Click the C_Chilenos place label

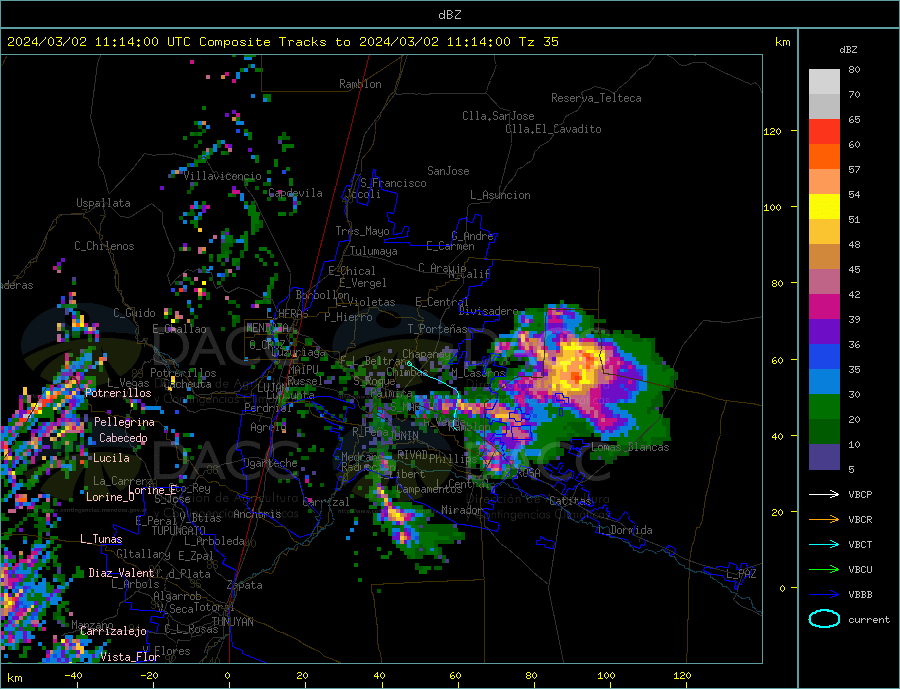pyautogui.click(x=104, y=246)
